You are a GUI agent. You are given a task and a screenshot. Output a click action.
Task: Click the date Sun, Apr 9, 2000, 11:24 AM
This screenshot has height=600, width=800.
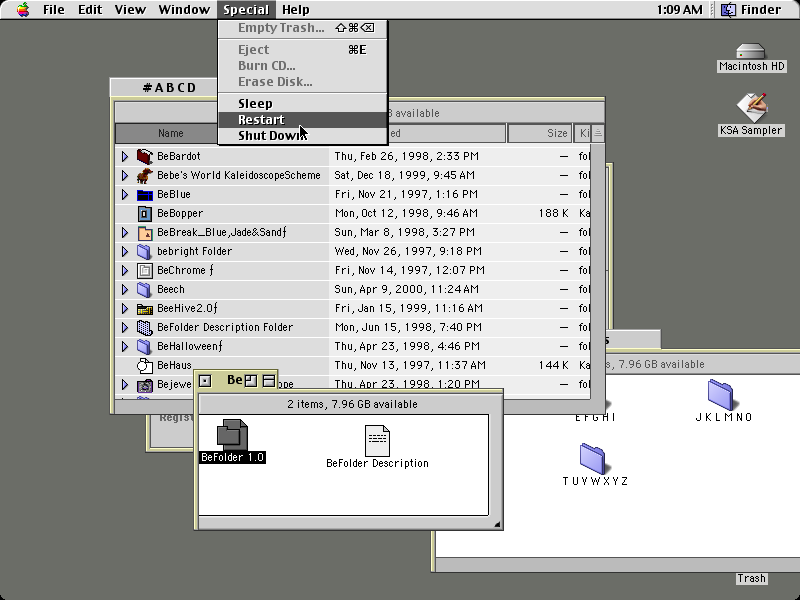(x=407, y=289)
